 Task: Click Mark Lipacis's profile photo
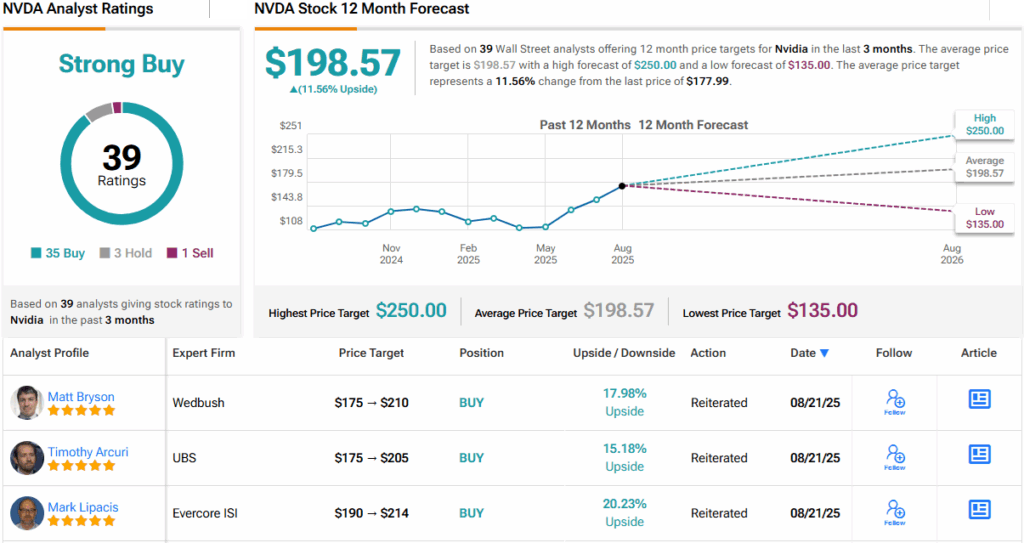pyautogui.click(x=26, y=513)
